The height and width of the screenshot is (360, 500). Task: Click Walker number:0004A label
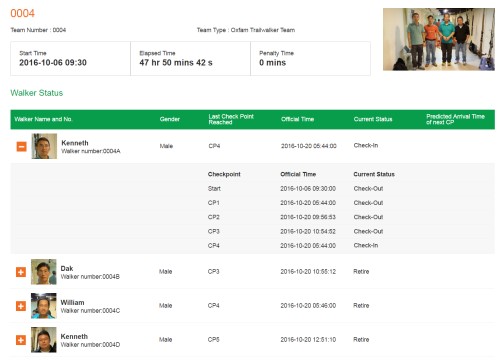(91, 151)
